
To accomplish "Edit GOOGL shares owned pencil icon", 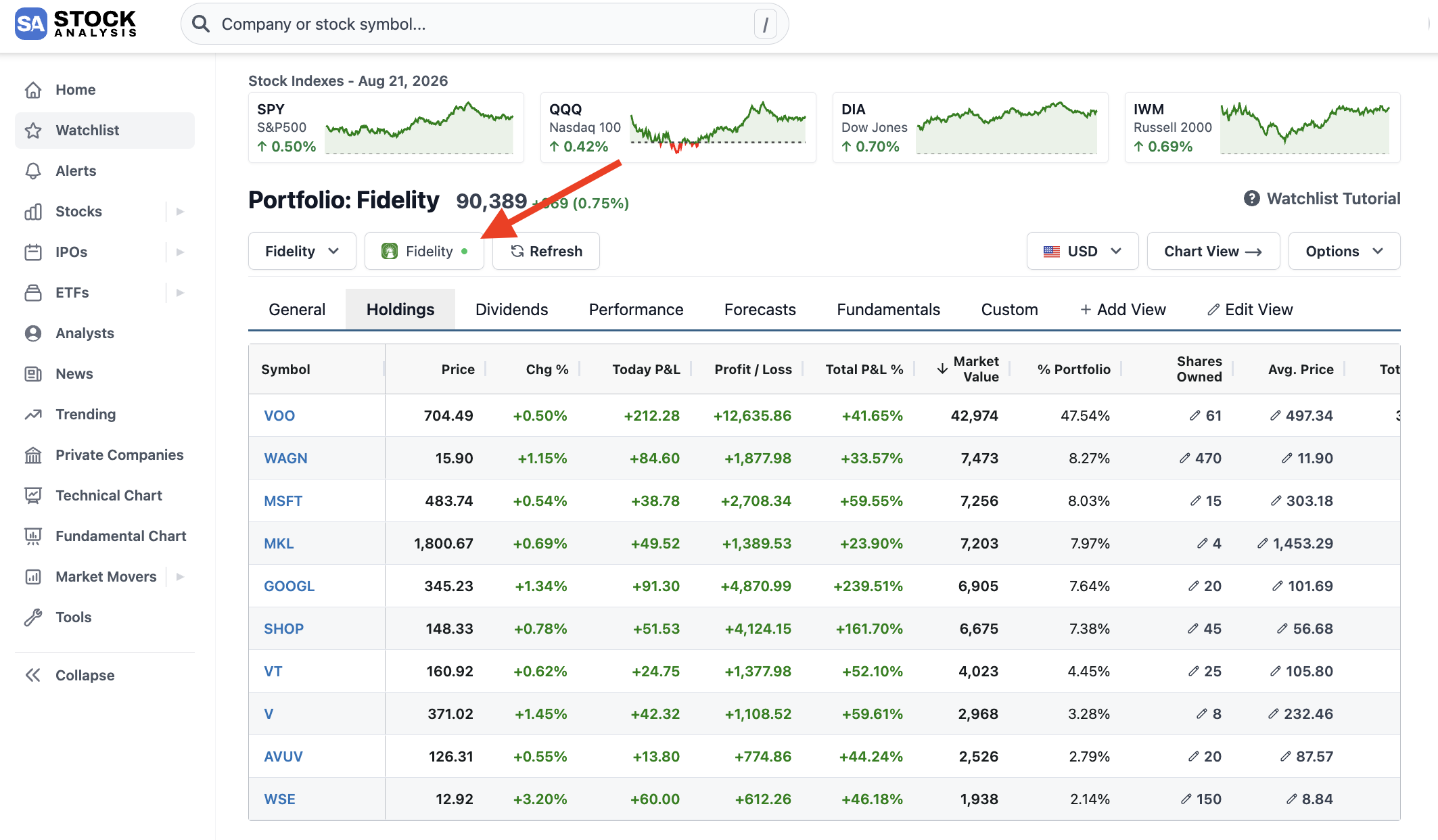I will coord(1194,586).
